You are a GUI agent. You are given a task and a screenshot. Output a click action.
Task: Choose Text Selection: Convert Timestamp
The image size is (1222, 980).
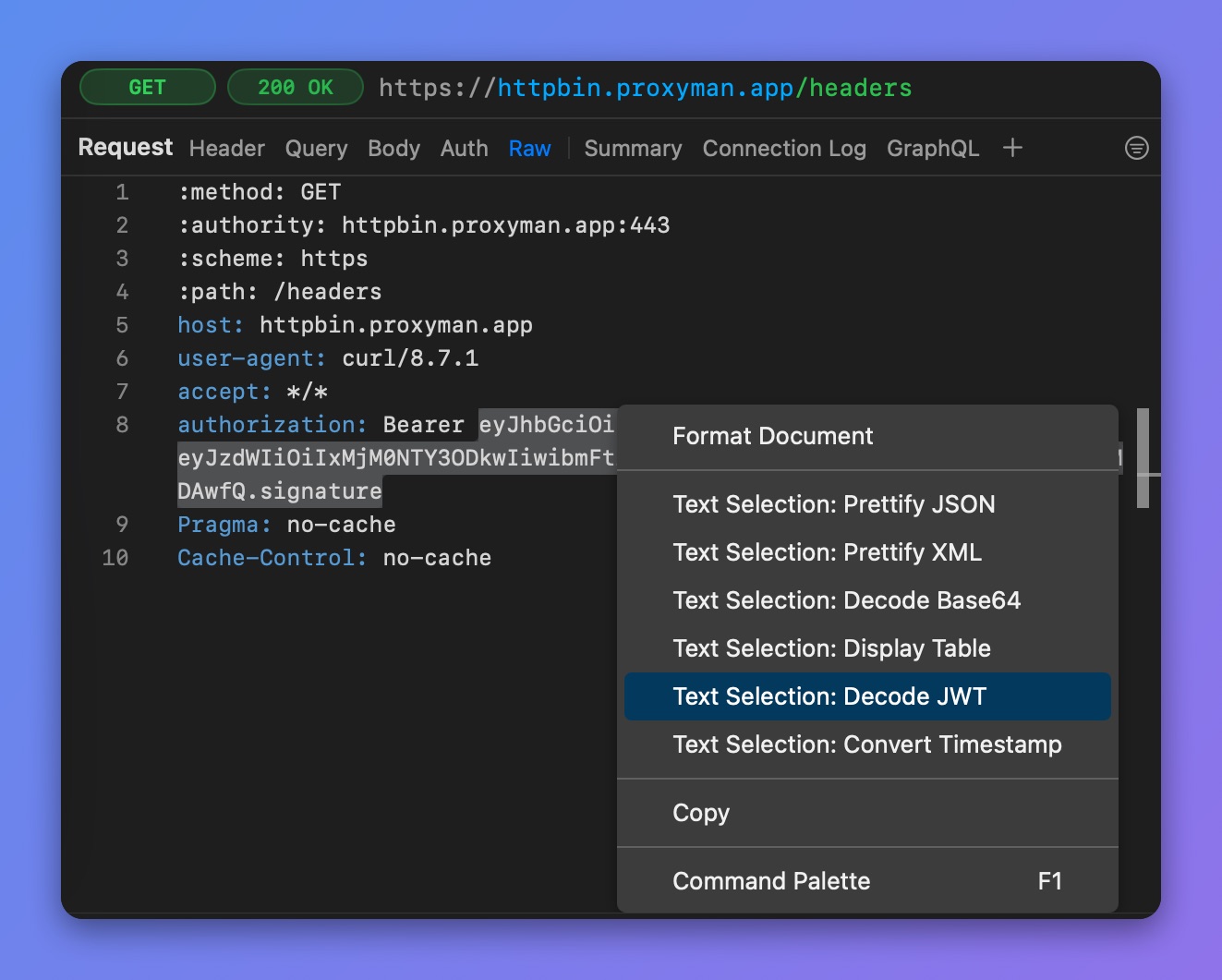(x=867, y=744)
